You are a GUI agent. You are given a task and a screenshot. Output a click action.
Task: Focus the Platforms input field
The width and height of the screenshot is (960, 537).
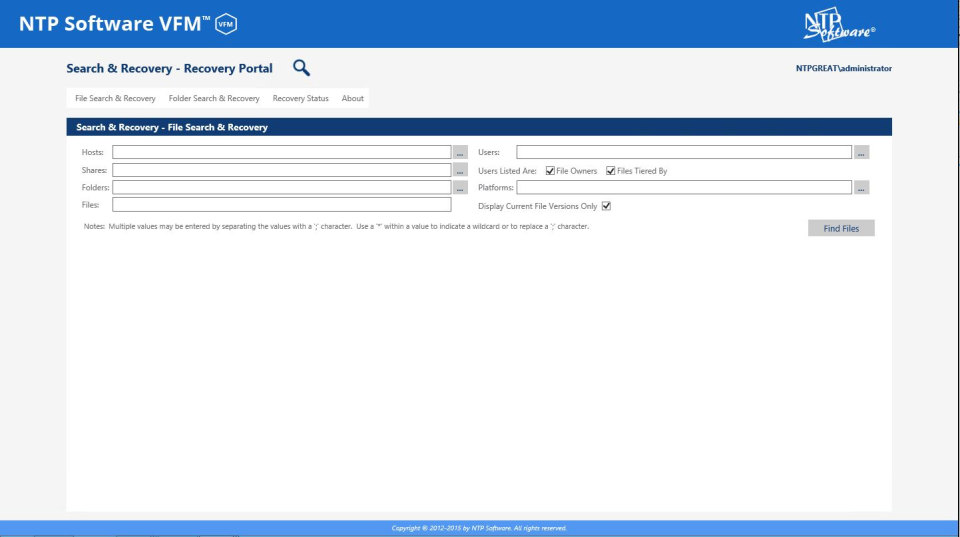coord(683,187)
